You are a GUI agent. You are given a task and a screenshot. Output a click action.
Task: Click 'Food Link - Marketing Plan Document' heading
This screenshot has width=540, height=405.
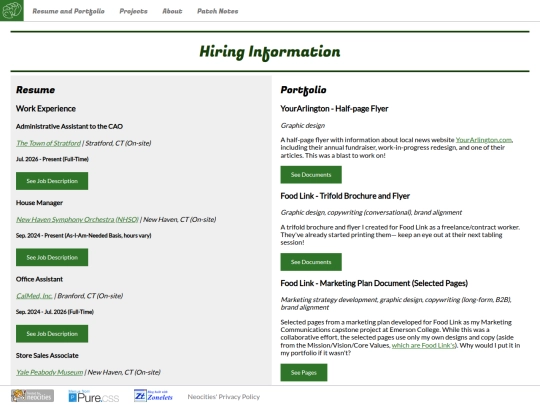pyautogui.click(x=374, y=283)
